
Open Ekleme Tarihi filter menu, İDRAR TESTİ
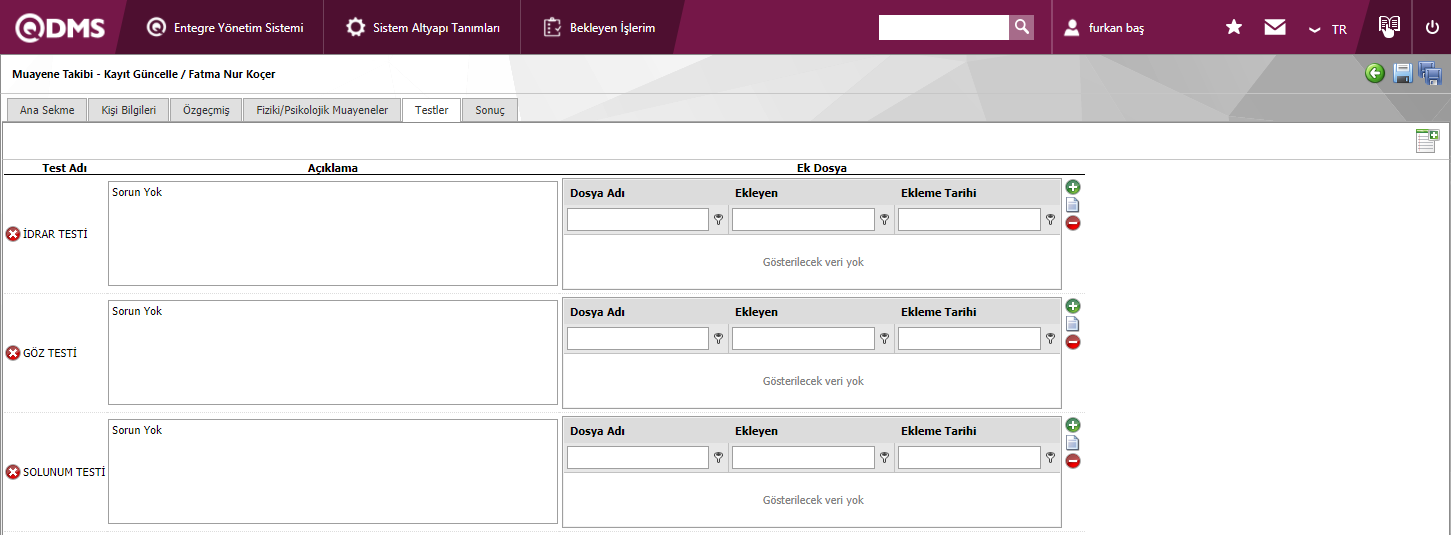click(1050, 220)
